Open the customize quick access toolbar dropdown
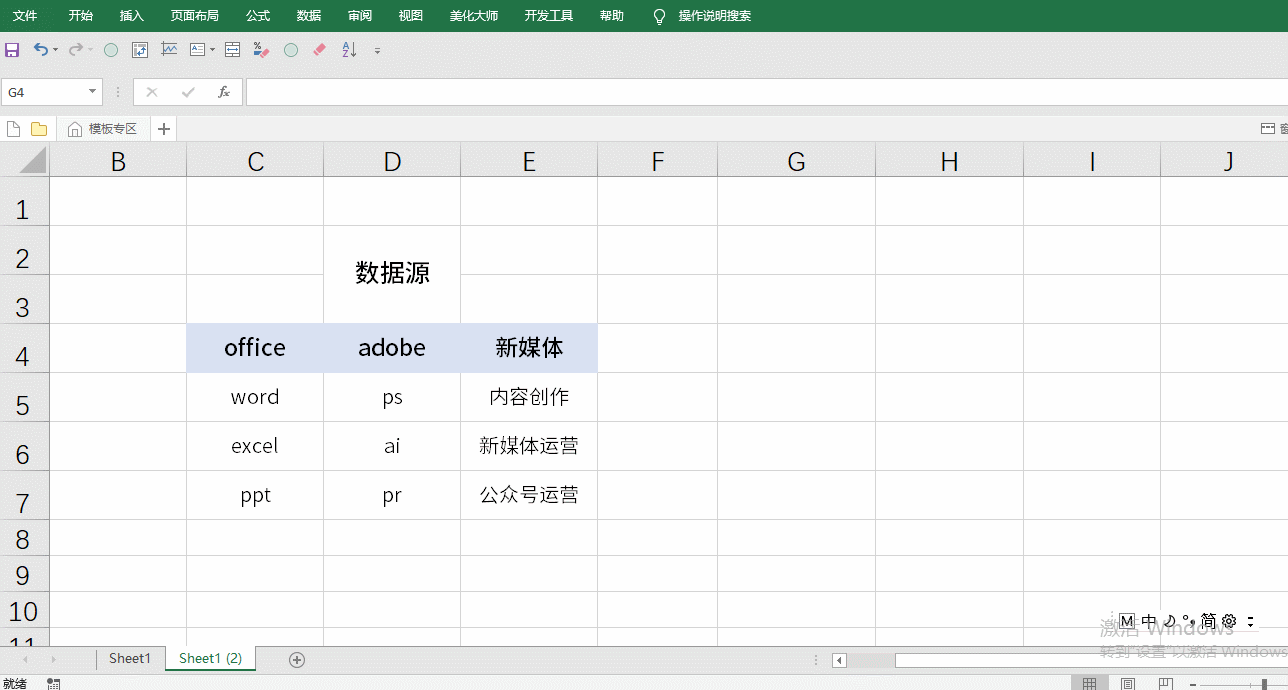This screenshot has height=690, width=1288. [377, 49]
